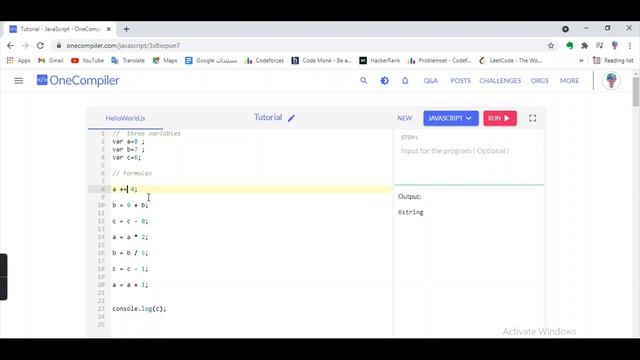The height and width of the screenshot is (360, 640).
Task: Open the Maps bookmark
Action: [x=165, y=60]
